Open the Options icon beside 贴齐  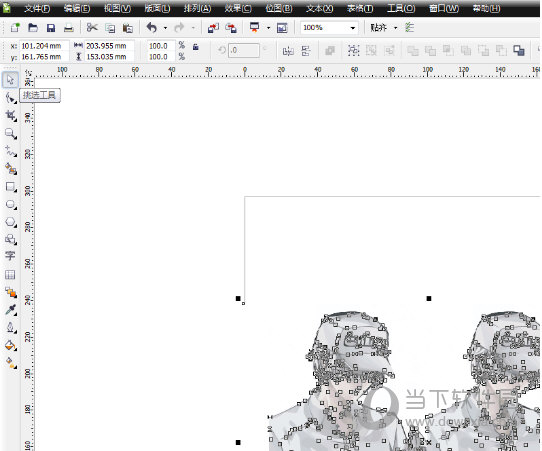pyautogui.click(x=409, y=27)
